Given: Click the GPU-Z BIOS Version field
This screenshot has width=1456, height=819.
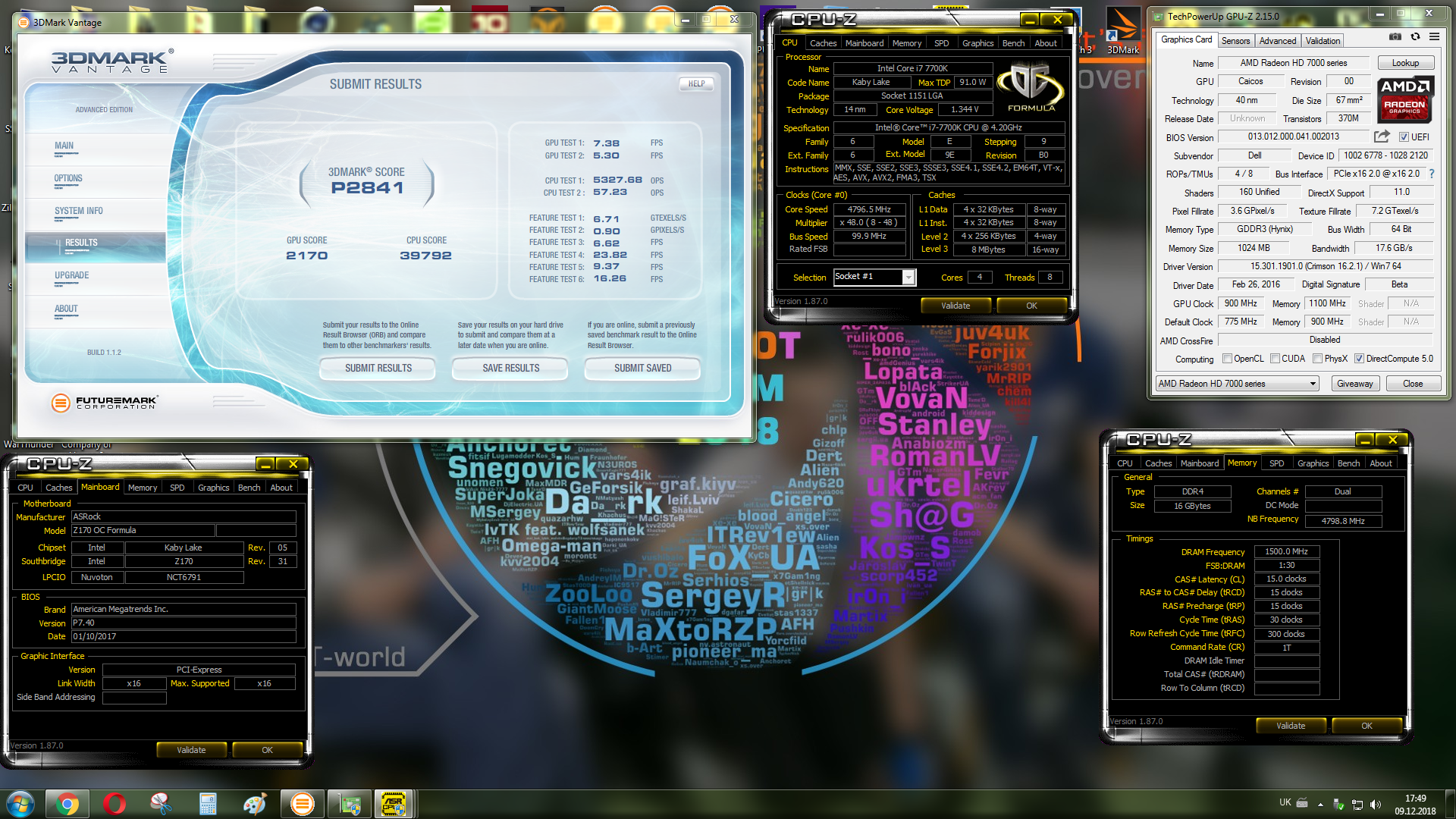Looking at the screenshot, I should [1294, 136].
